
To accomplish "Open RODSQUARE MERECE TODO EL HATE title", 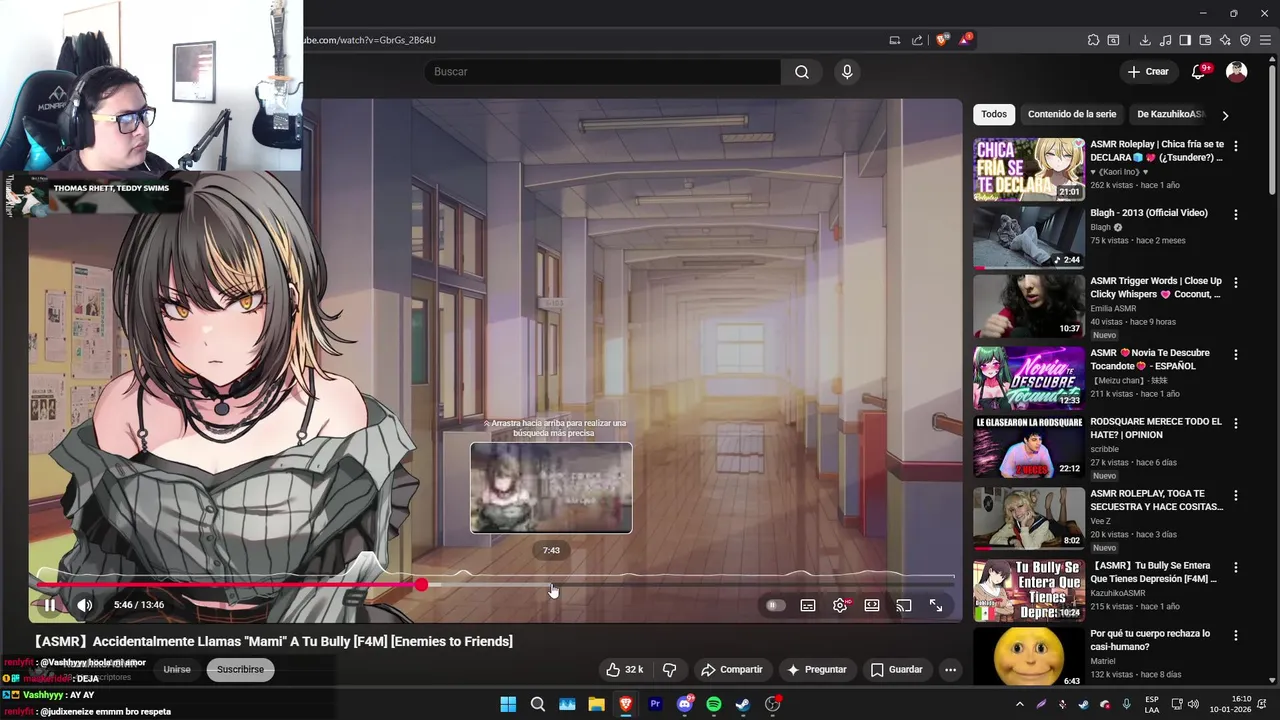I will pyautogui.click(x=1156, y=428).
